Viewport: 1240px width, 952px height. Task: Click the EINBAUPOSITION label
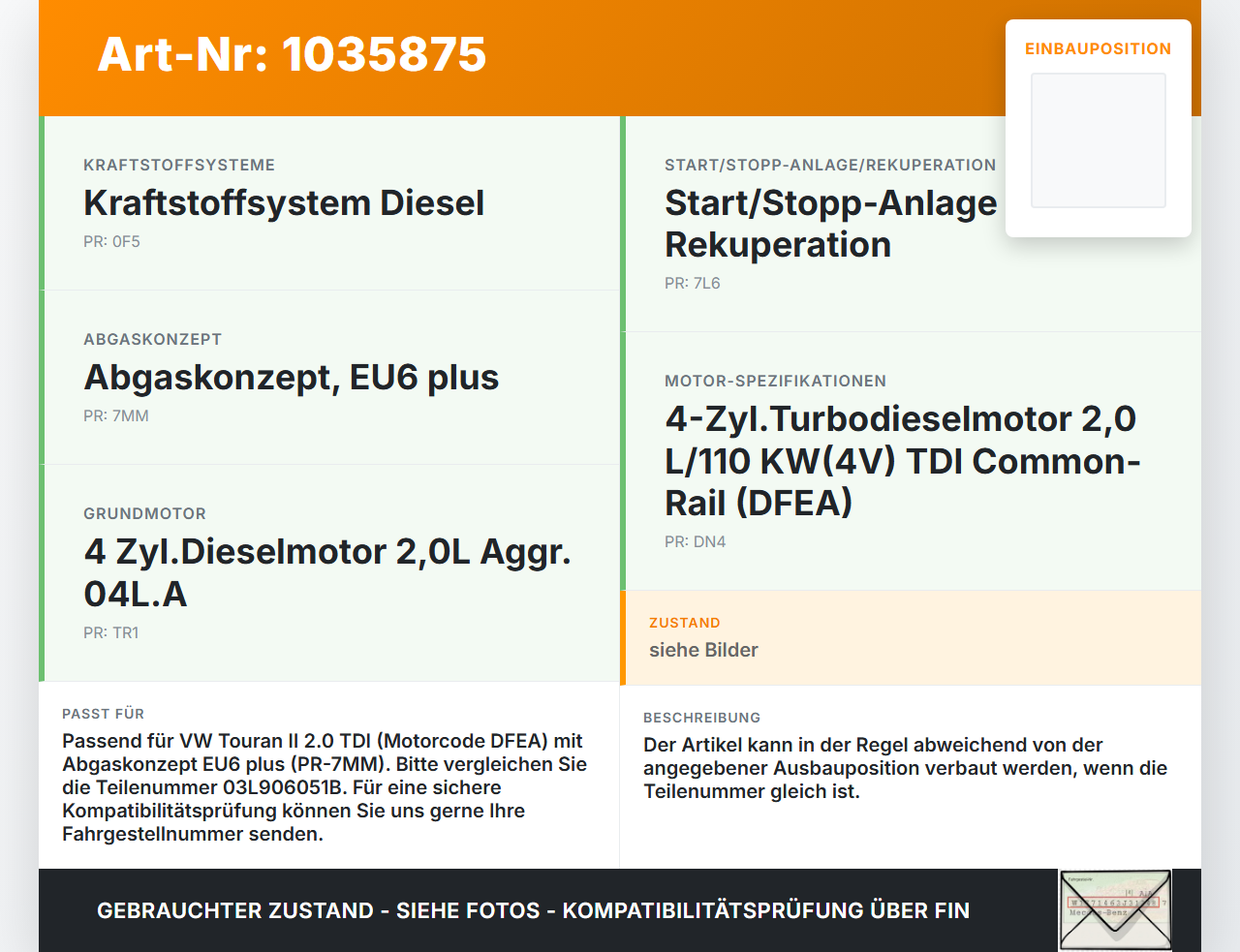tap(1099, 48)
